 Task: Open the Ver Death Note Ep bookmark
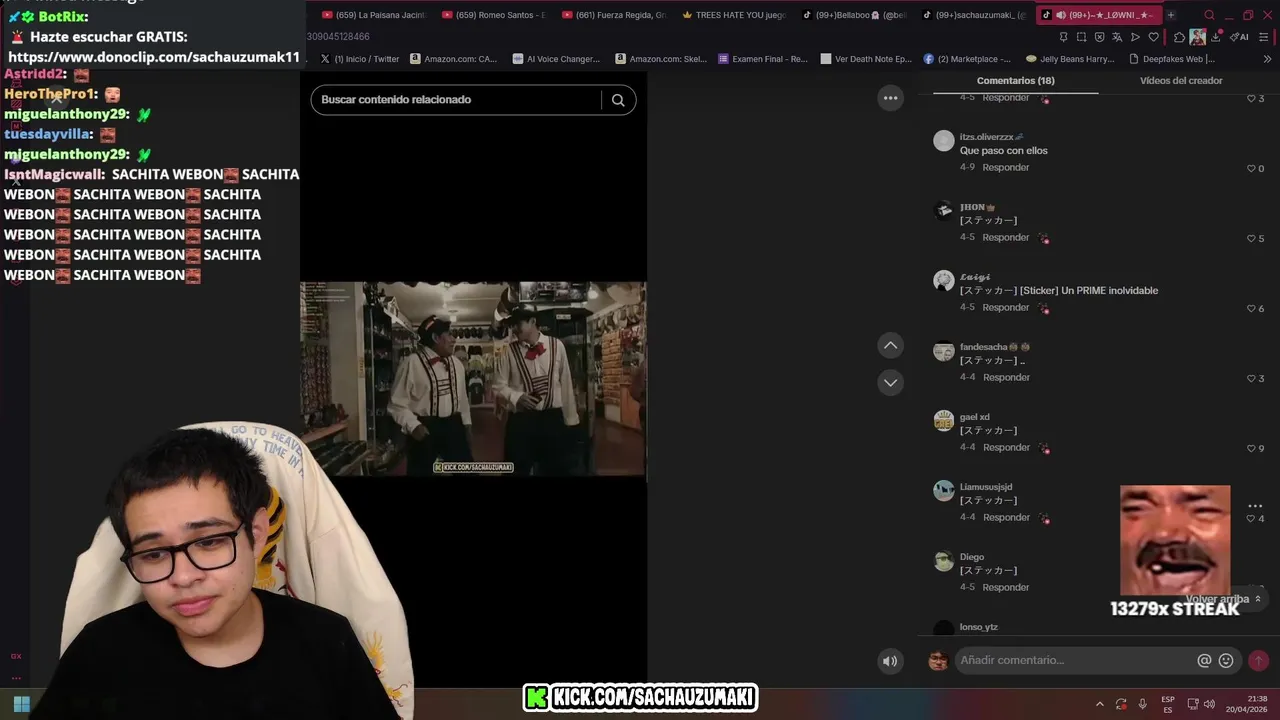coord(864,59)
